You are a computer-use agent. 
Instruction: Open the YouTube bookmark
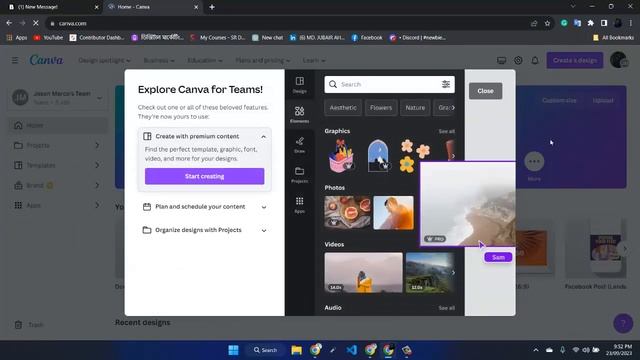pyautogui.click(x=48, y=38)
